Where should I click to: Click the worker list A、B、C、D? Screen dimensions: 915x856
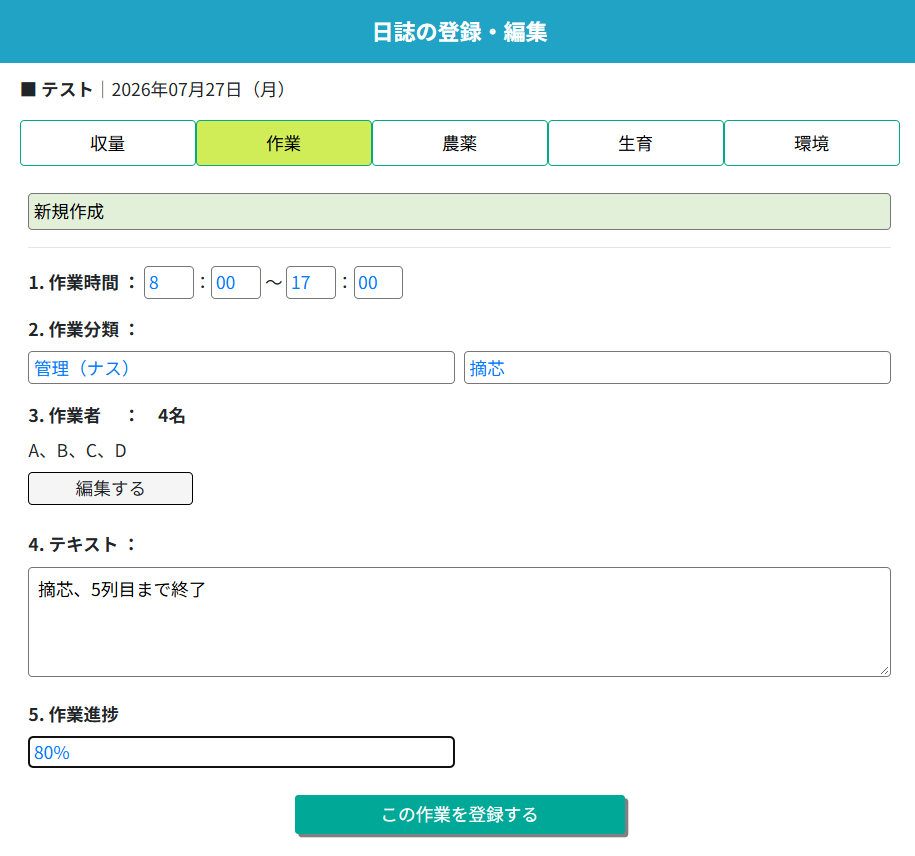coord(77,451)
